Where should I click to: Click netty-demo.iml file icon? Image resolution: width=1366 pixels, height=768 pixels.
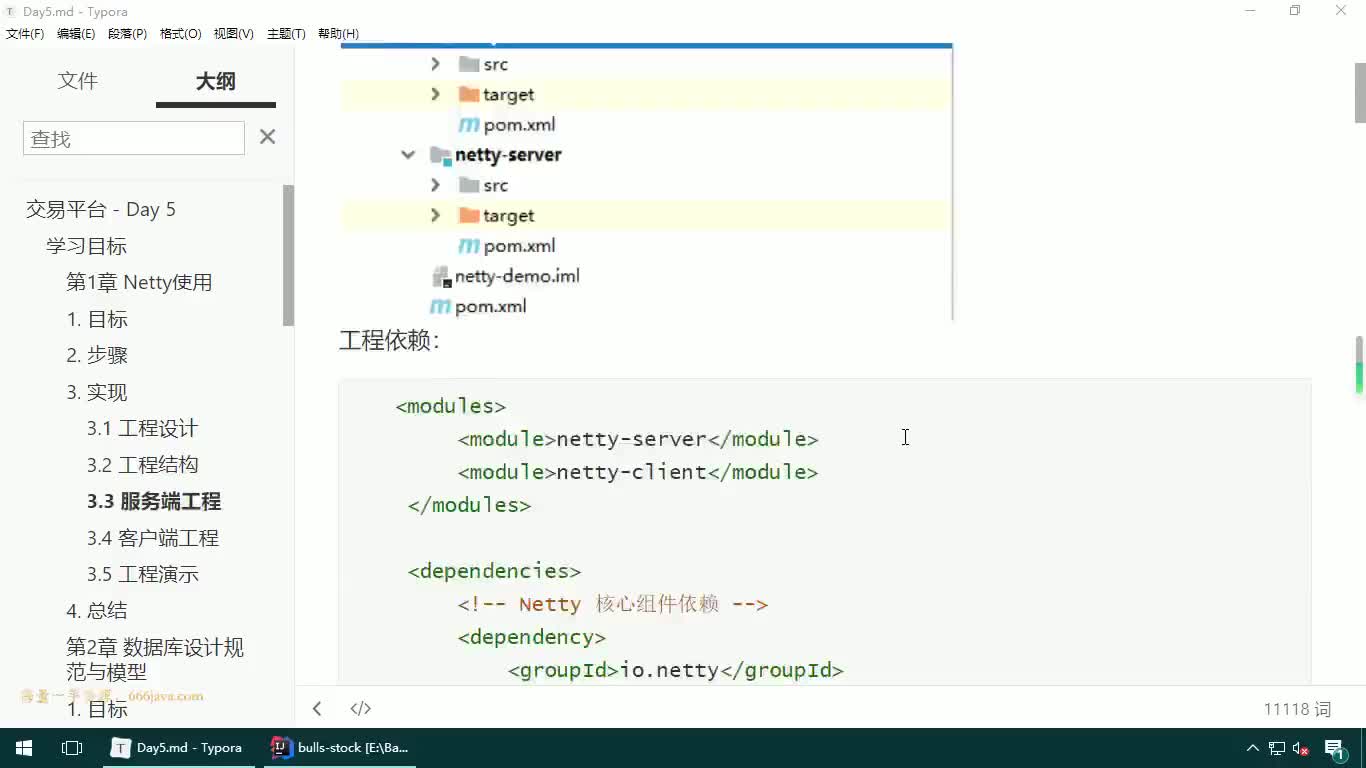point(441,276)
